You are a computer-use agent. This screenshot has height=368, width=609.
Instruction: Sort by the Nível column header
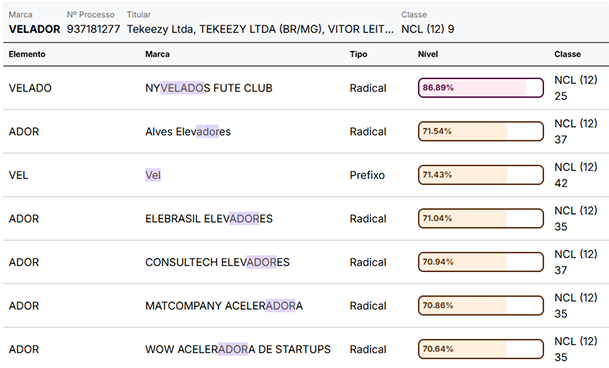(x=428, y=54)
